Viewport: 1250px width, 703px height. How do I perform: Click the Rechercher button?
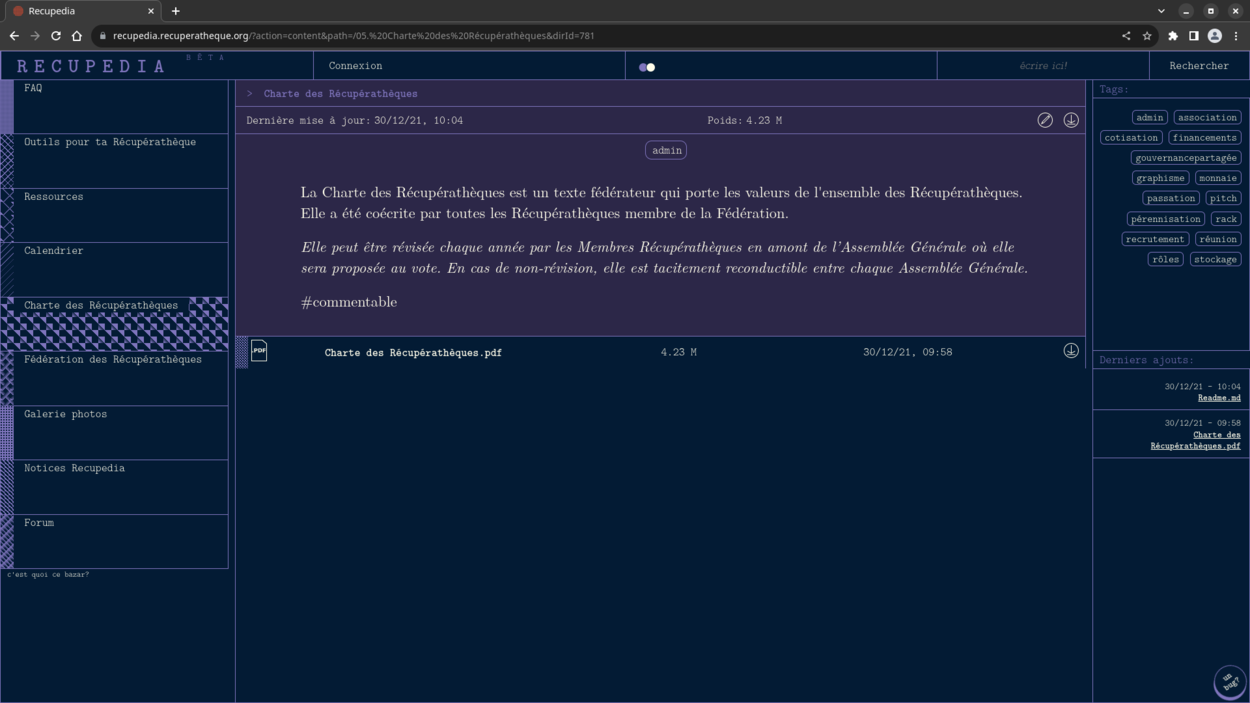1198,66
